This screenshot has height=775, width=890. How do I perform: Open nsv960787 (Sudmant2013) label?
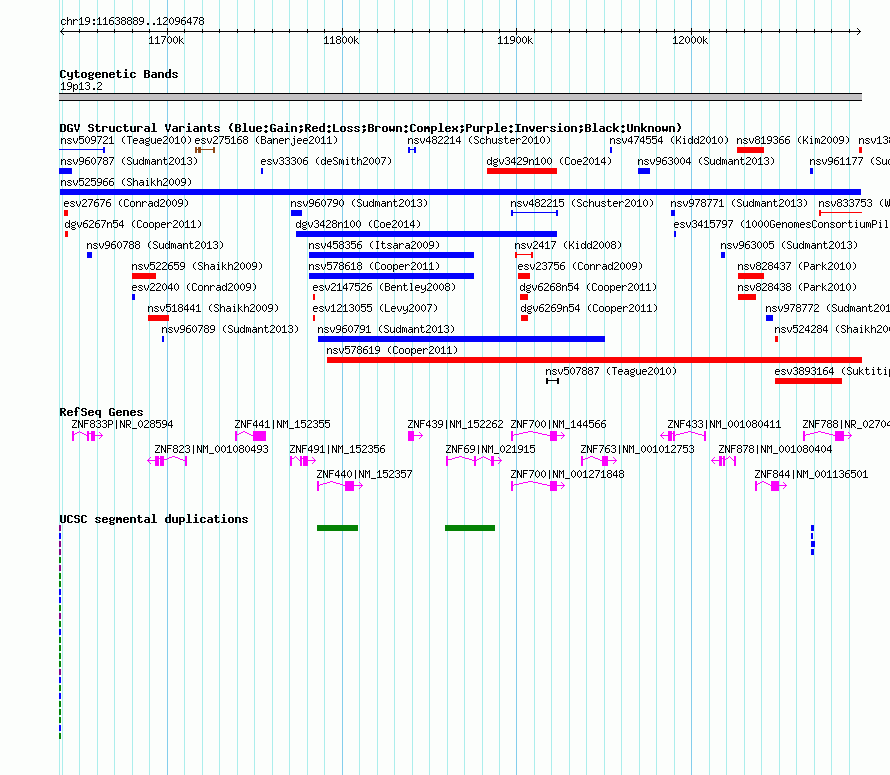[x=129, y=161]
